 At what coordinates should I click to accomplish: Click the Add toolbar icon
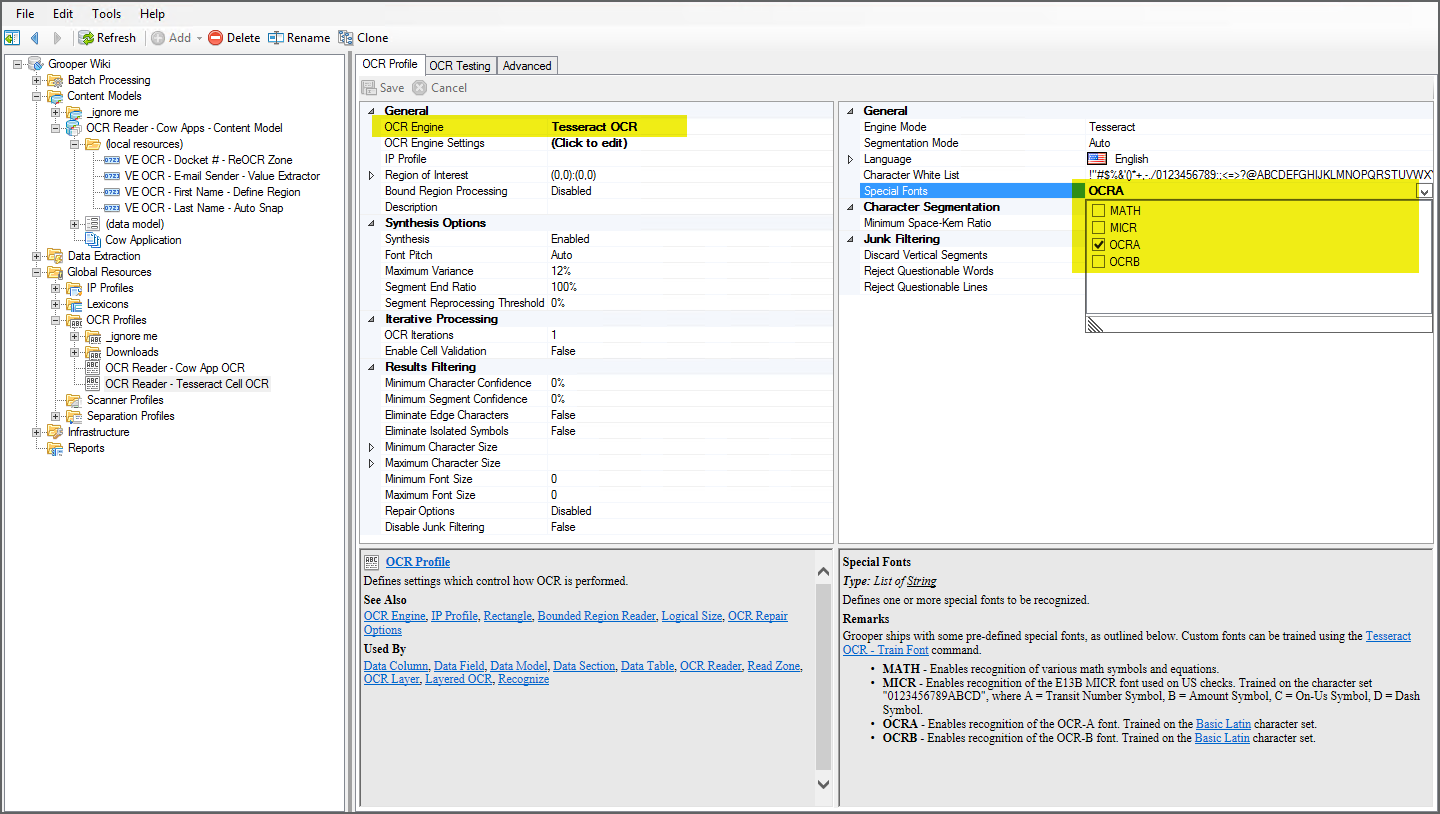pos(158,38)
